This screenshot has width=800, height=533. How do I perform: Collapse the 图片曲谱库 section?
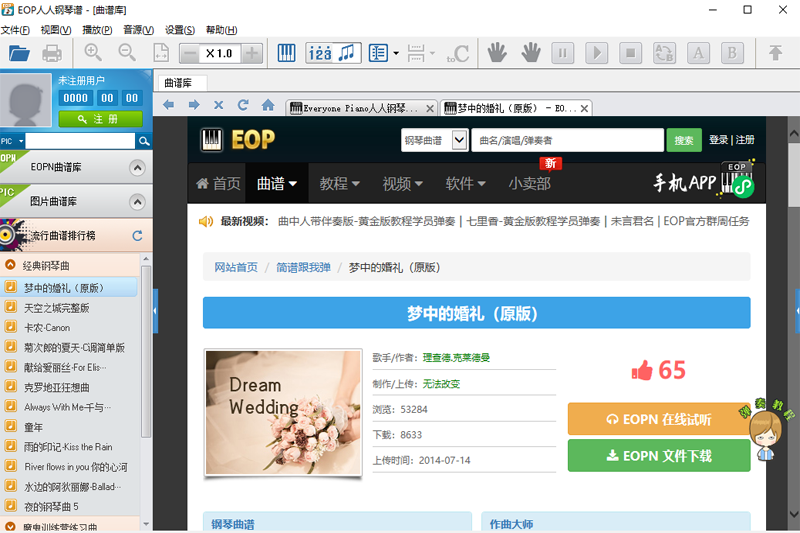137,201
